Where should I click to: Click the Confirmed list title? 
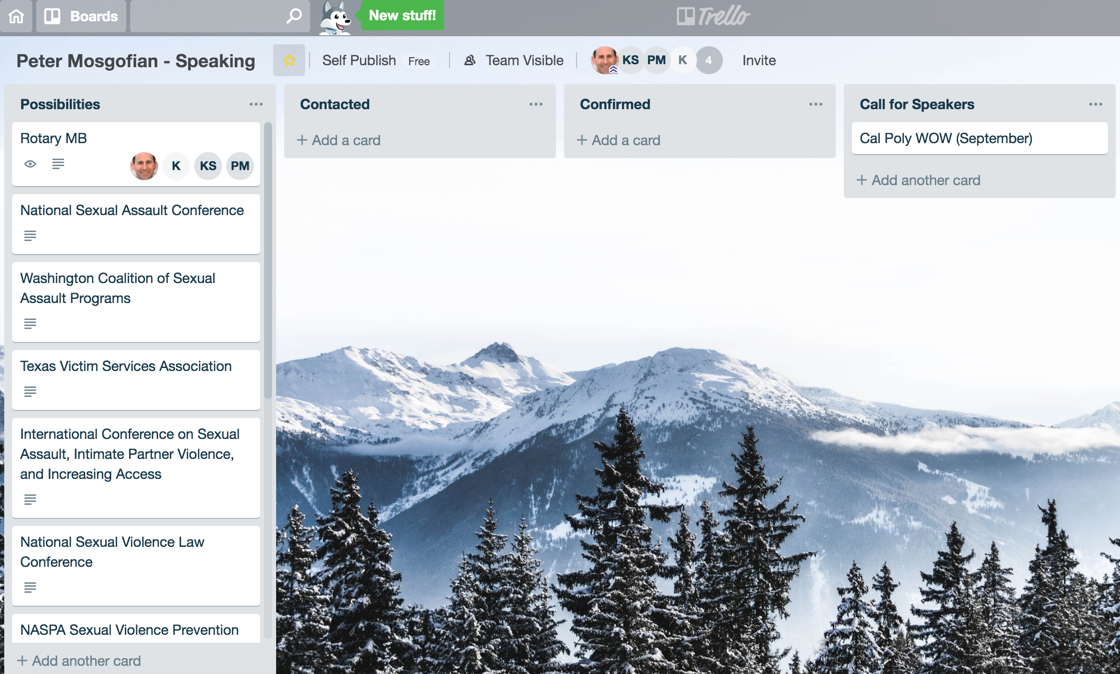click(615, 104)
